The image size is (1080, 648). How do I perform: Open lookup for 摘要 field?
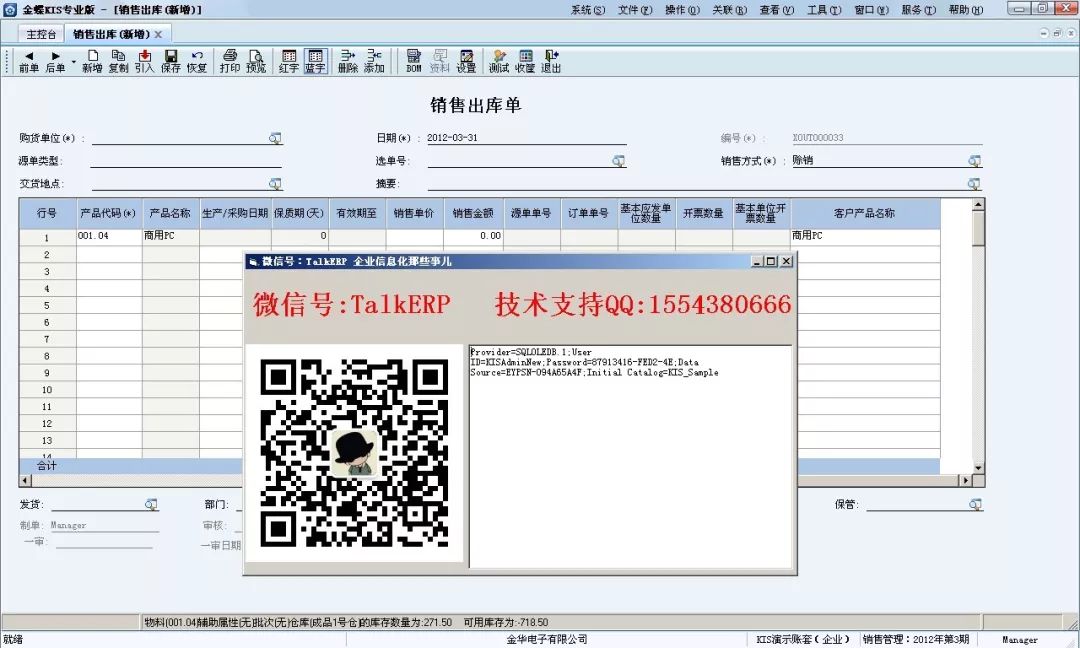pos(973,184)
